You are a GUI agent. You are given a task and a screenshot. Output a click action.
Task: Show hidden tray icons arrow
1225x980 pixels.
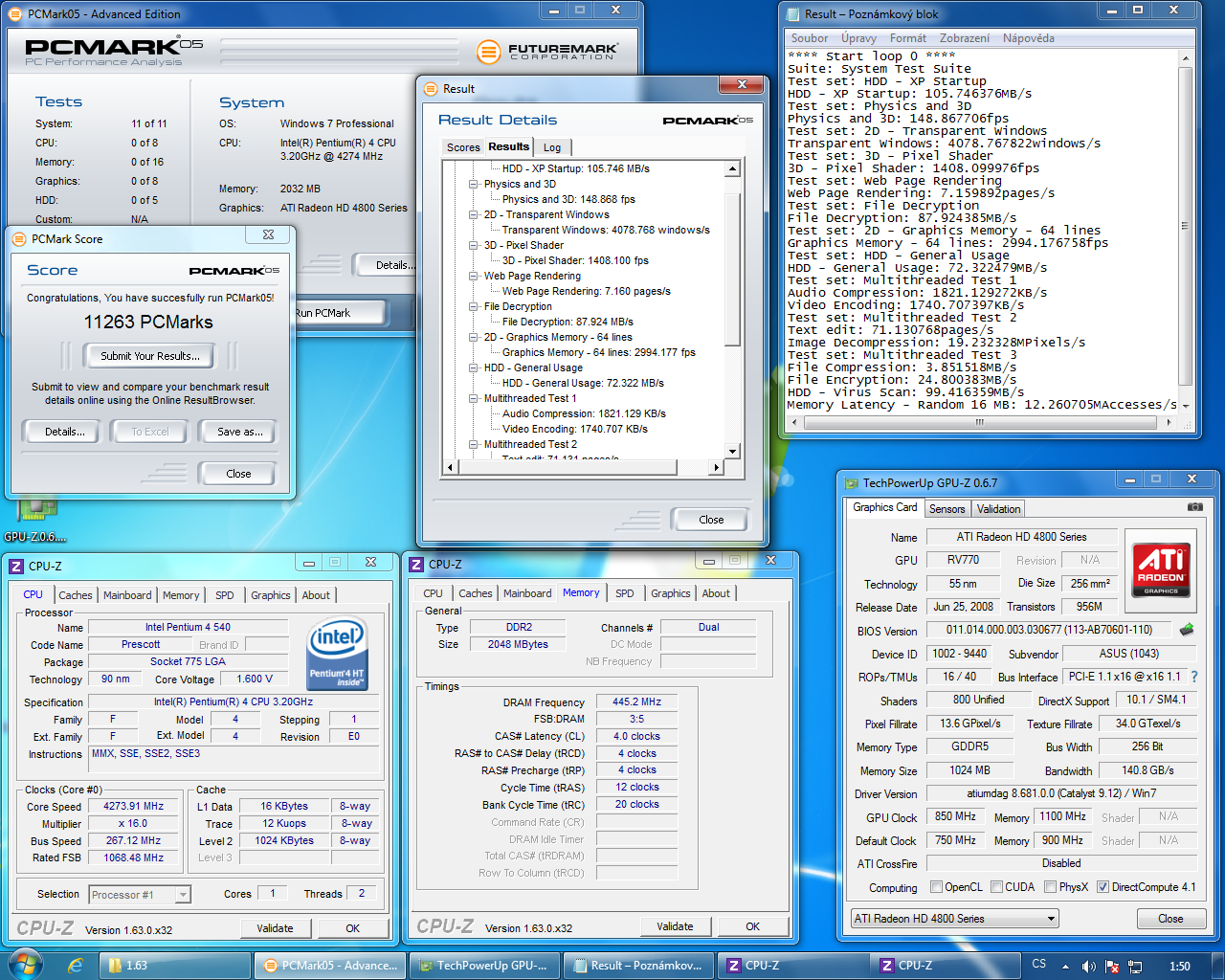1067,967
